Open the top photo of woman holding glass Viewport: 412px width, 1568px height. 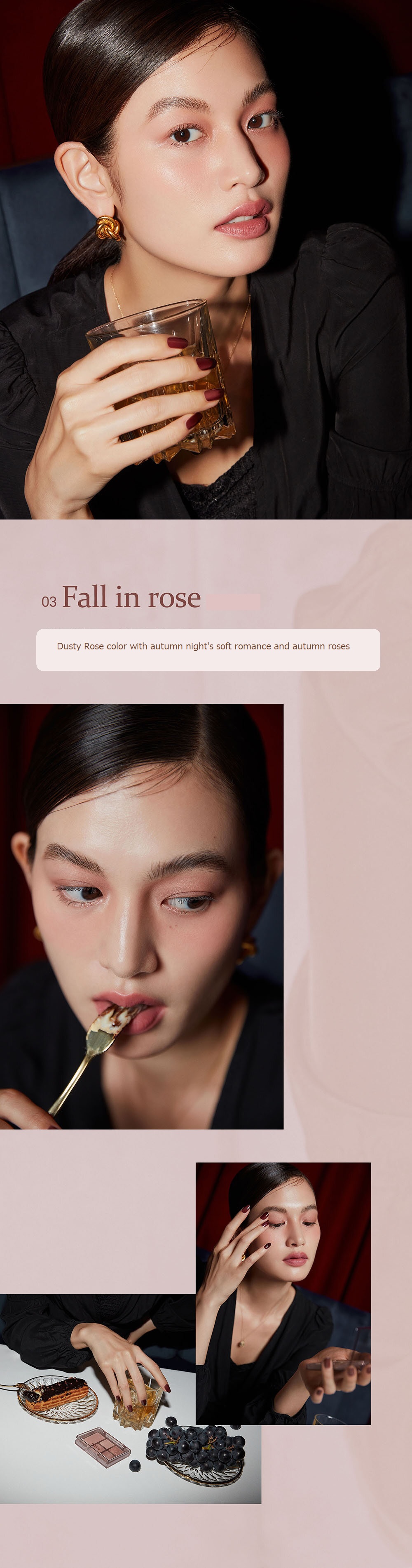pyautogui.click(x=206, y=259)
